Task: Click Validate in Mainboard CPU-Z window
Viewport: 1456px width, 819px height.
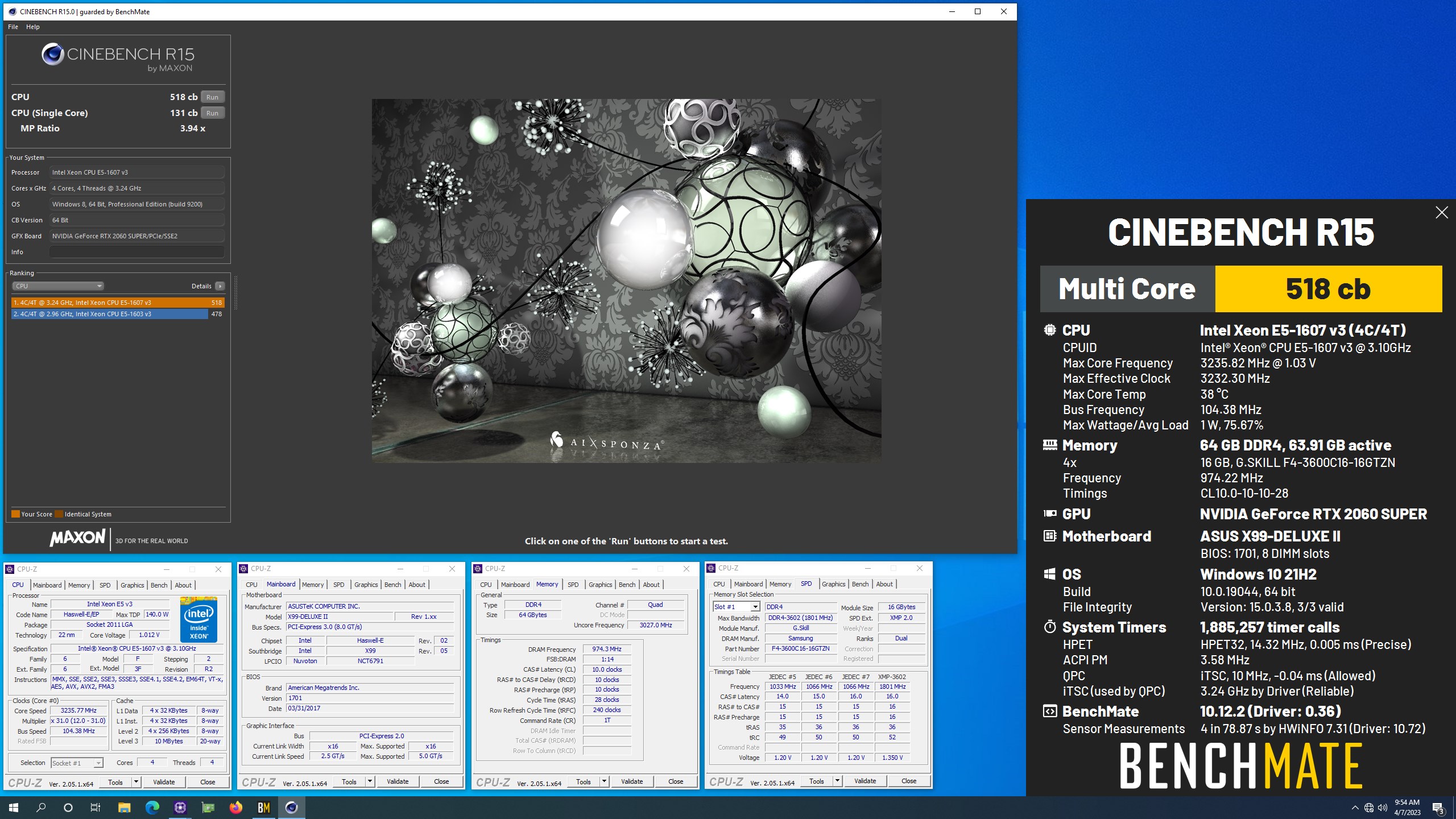Action: click(398, 781)
